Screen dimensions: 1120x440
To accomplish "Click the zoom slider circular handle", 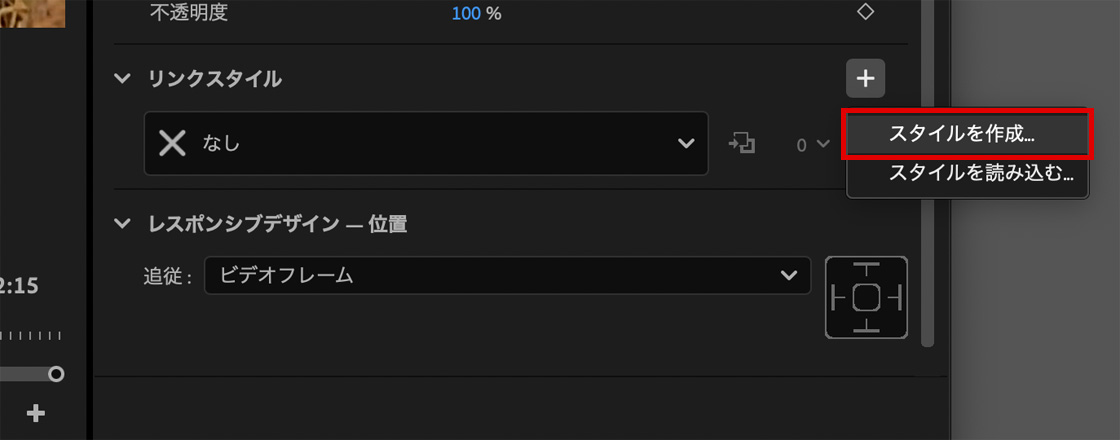I will [x=56, y=374].
